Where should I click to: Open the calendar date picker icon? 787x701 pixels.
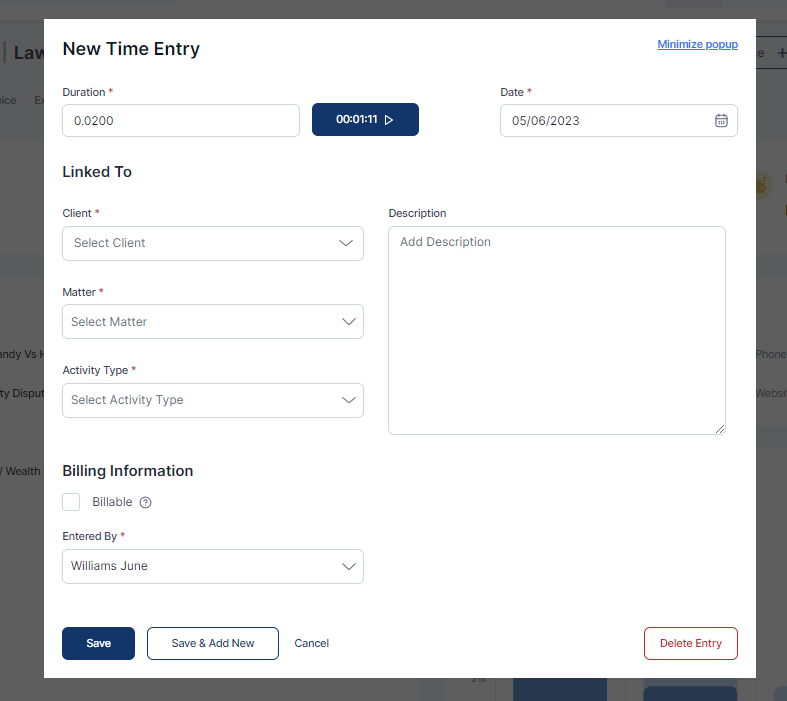(721, 121)
